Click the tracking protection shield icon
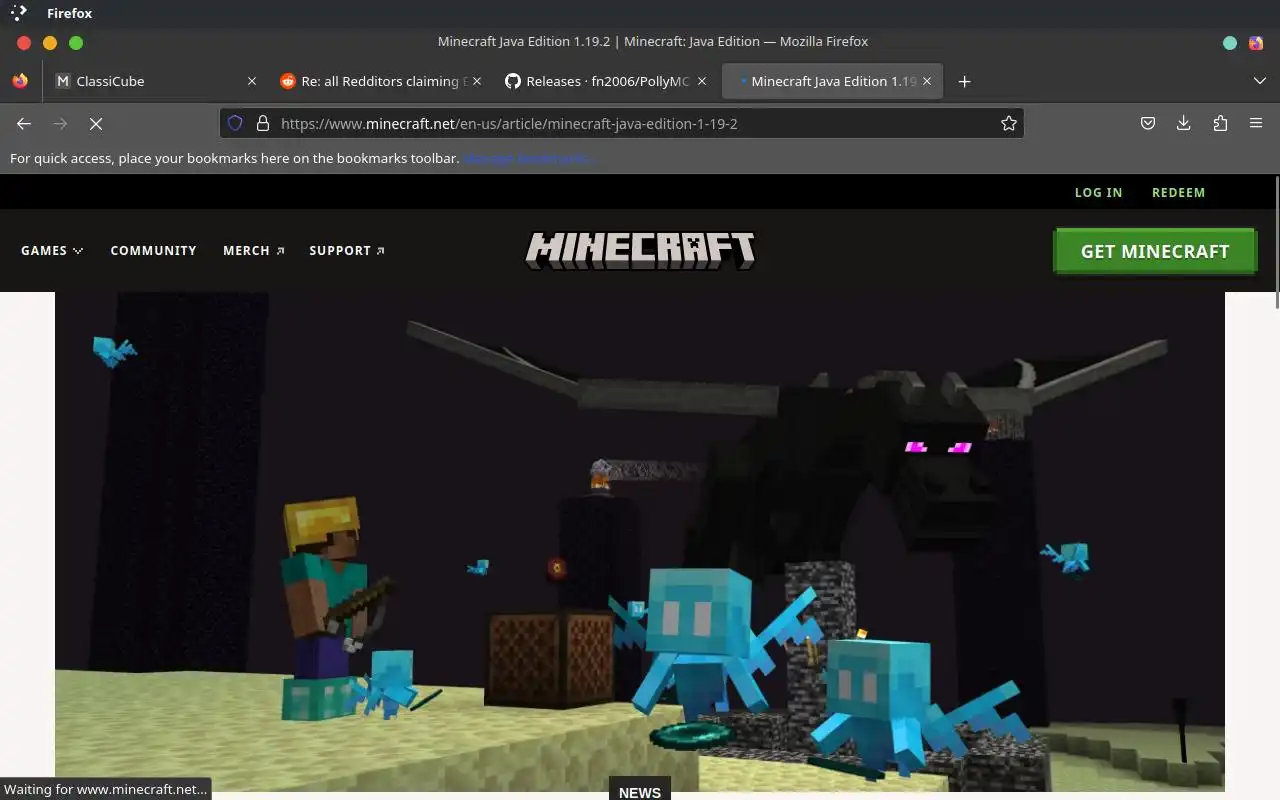Viewport: 1280px width, 800px height. (235, 123)
